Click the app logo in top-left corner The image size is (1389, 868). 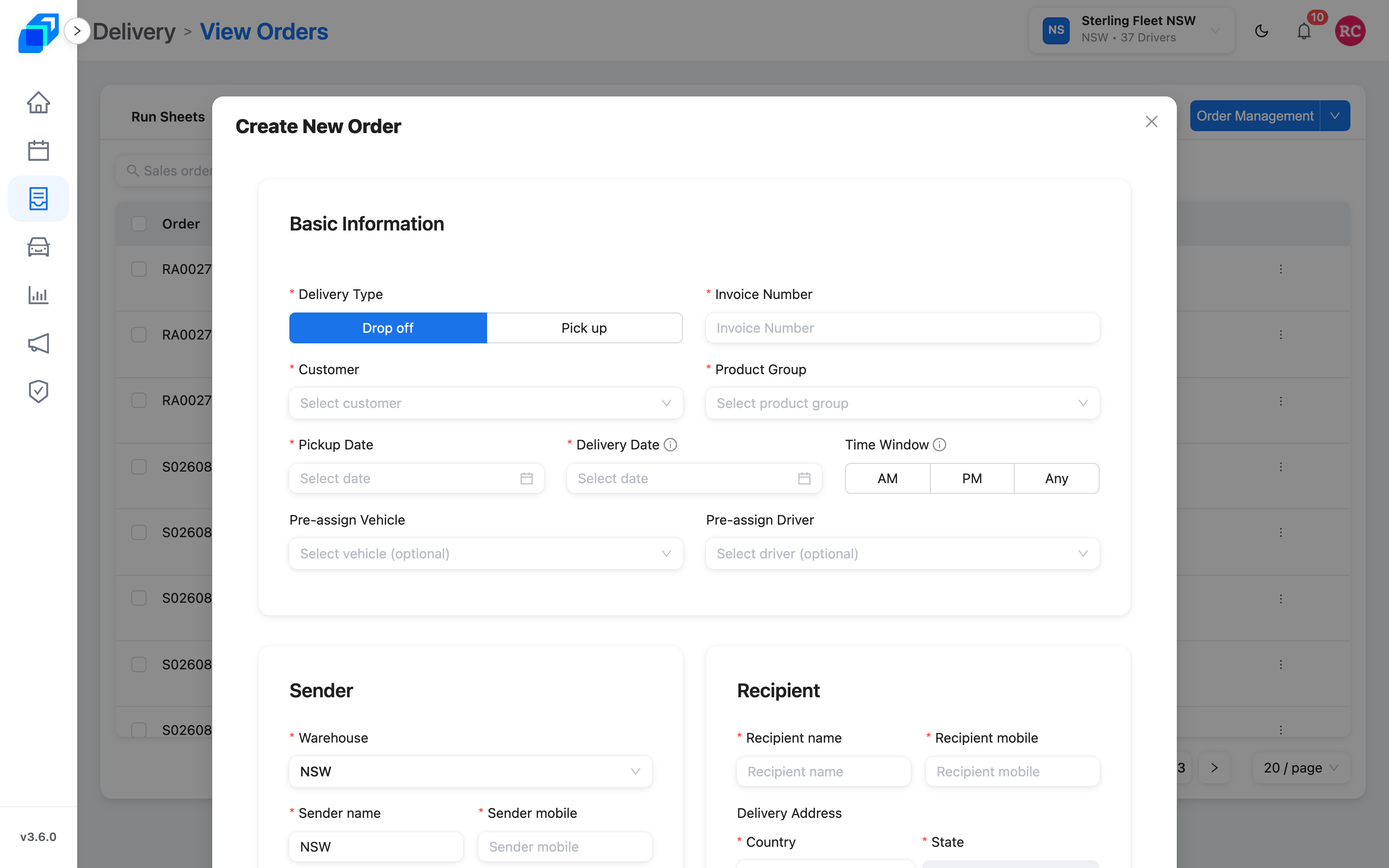[39, 33]
